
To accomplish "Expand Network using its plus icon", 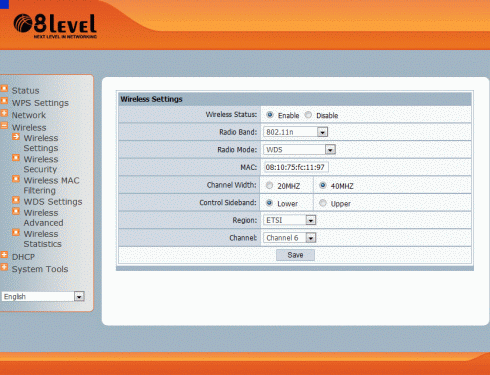I will pyautogui.click(x=4, y=113).
